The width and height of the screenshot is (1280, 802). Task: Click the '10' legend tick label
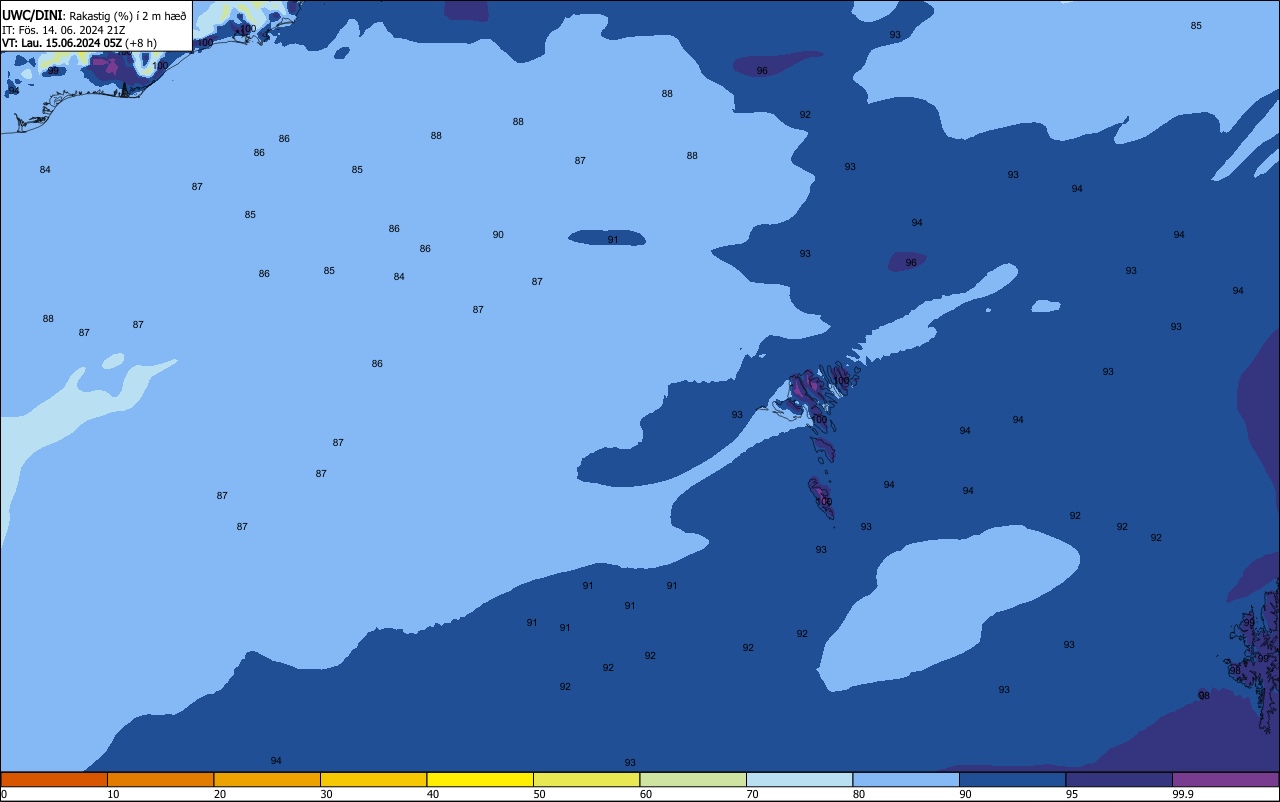pos(114,794)
